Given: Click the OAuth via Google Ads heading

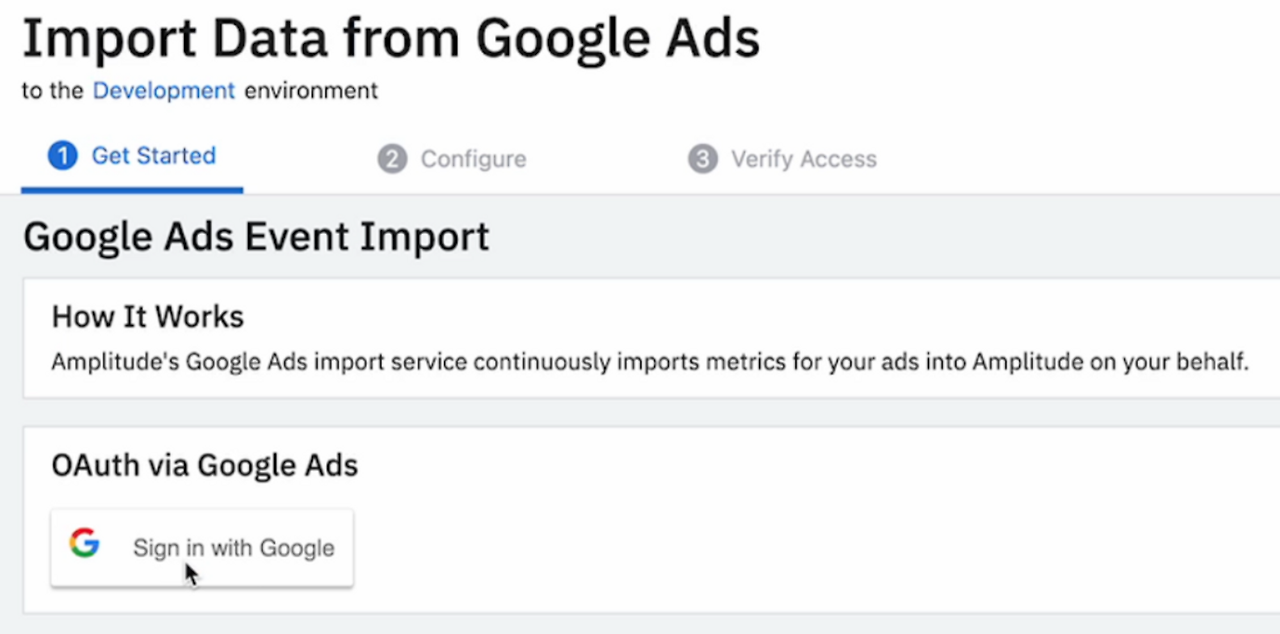Looking at the screenshot, I should [x=204, y=465].
